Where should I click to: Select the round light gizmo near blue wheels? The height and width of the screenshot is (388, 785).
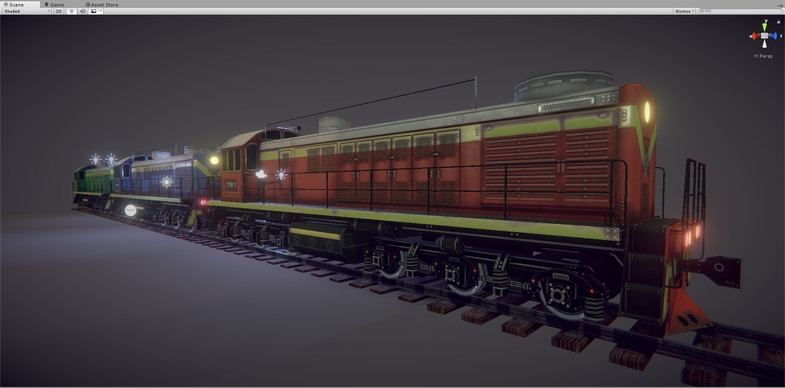click(x=130, y=210)
